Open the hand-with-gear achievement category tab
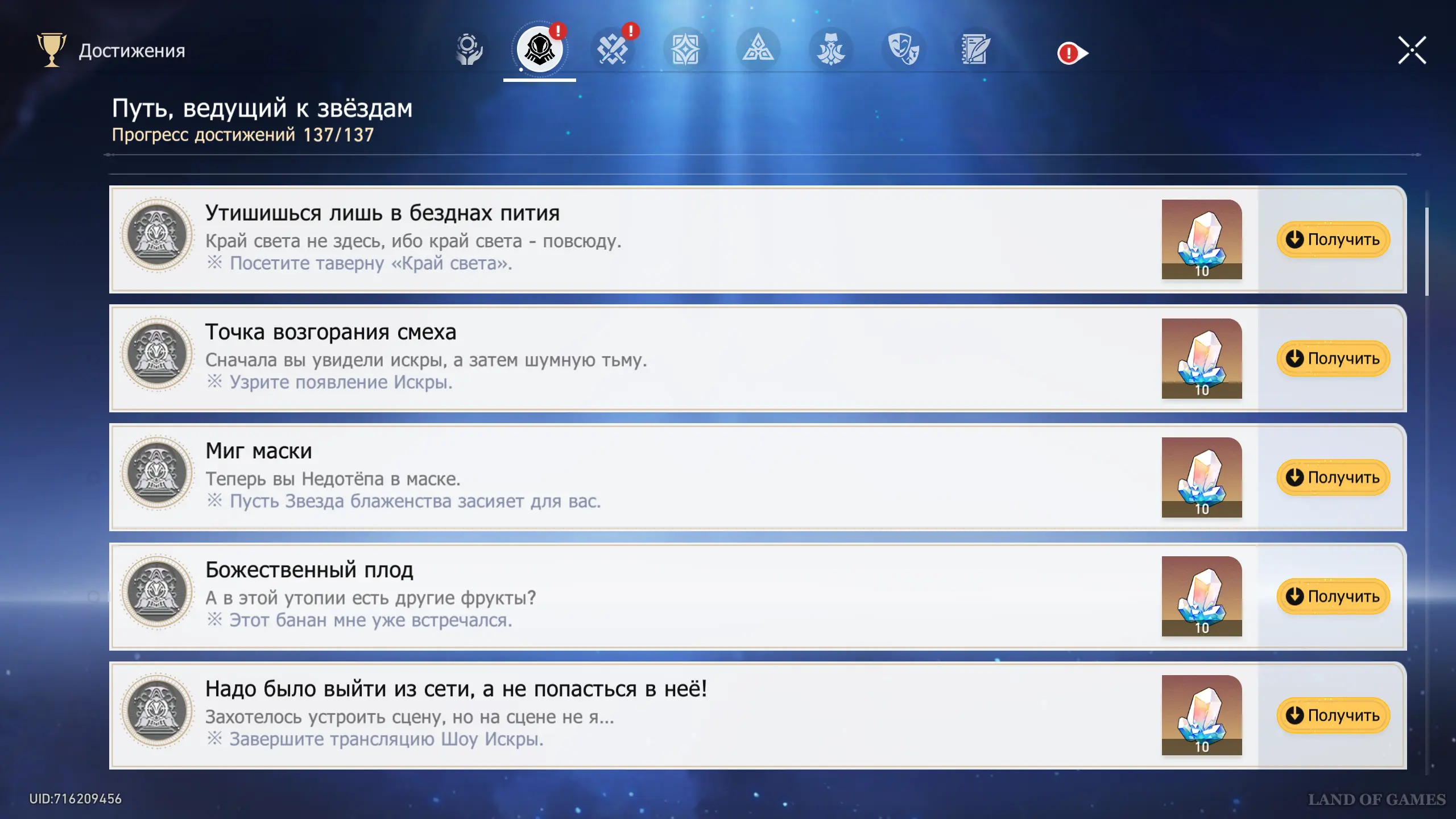This screenshot has height=819, width=1456. pyautogui.click(x=469, y=50)
